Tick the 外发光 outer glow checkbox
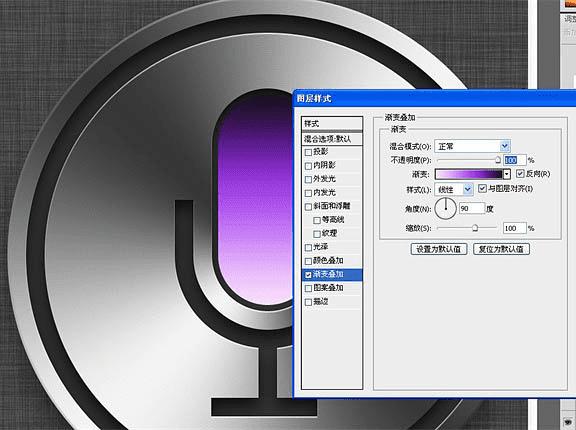The height and width of the screenshot is (430, 576). tap(309, 180)
